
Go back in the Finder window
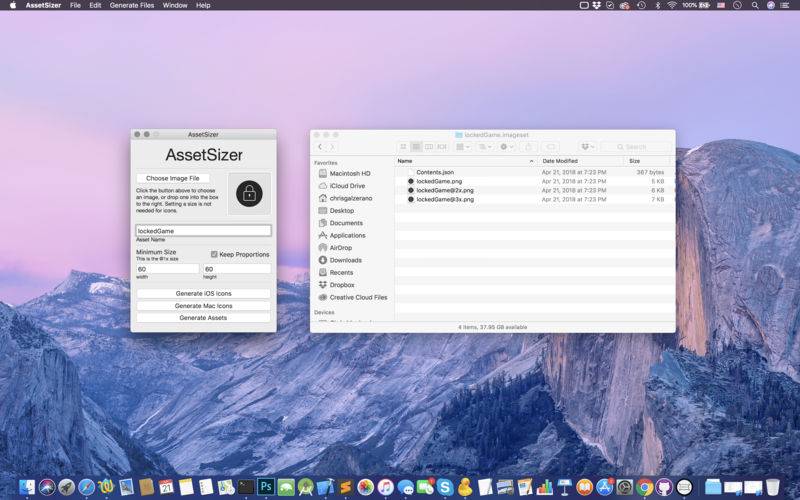[320, 147]
